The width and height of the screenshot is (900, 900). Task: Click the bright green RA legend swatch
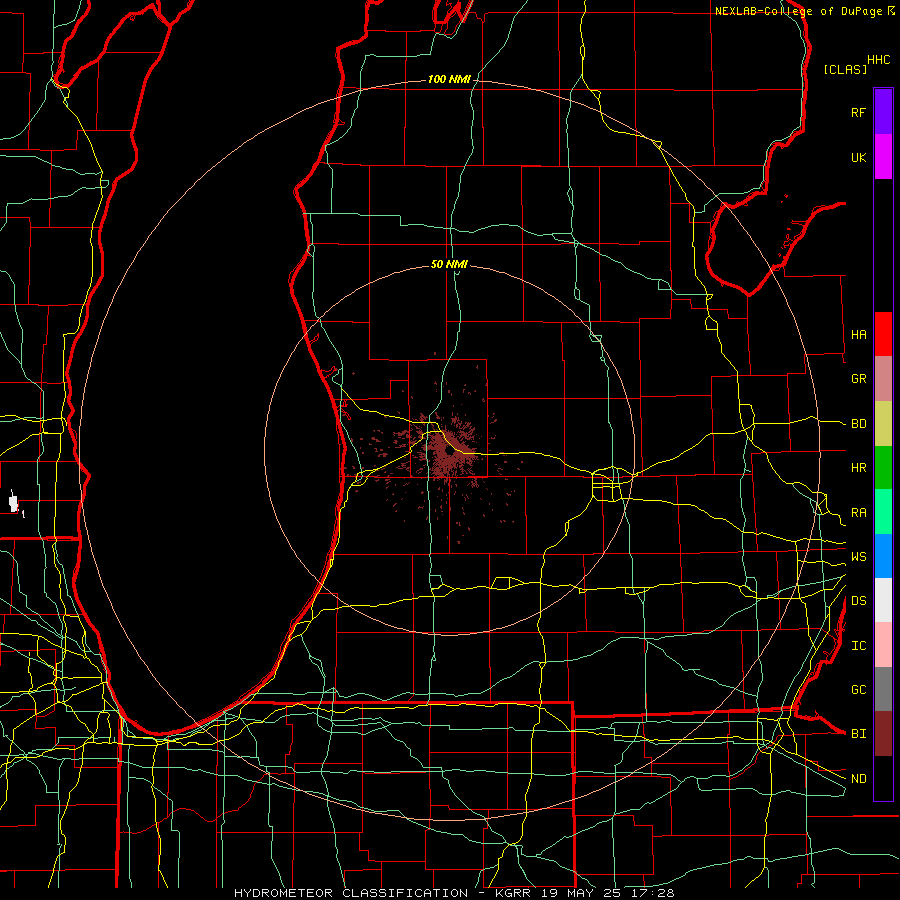[883, 512]
